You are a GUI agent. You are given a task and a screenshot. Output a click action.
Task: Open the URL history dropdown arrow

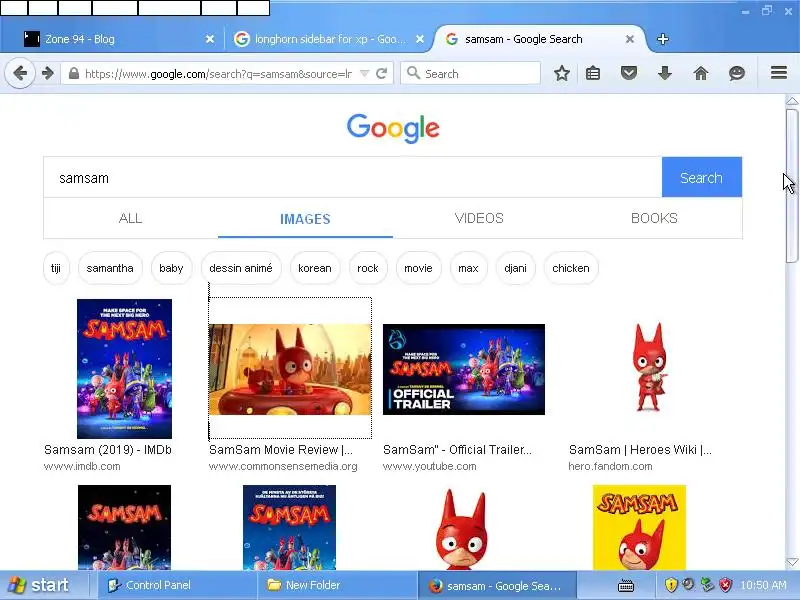tap(364, 73)
